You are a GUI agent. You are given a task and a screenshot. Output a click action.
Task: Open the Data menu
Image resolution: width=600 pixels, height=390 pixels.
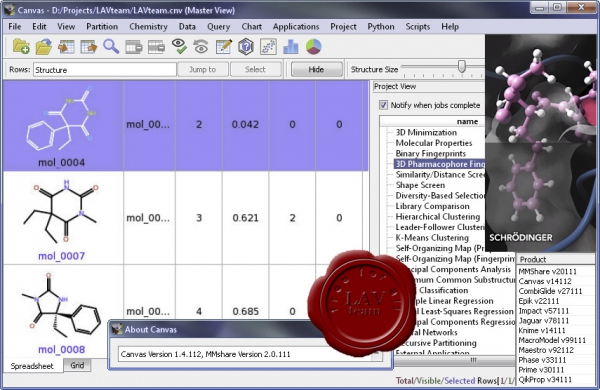click(187, 26)
